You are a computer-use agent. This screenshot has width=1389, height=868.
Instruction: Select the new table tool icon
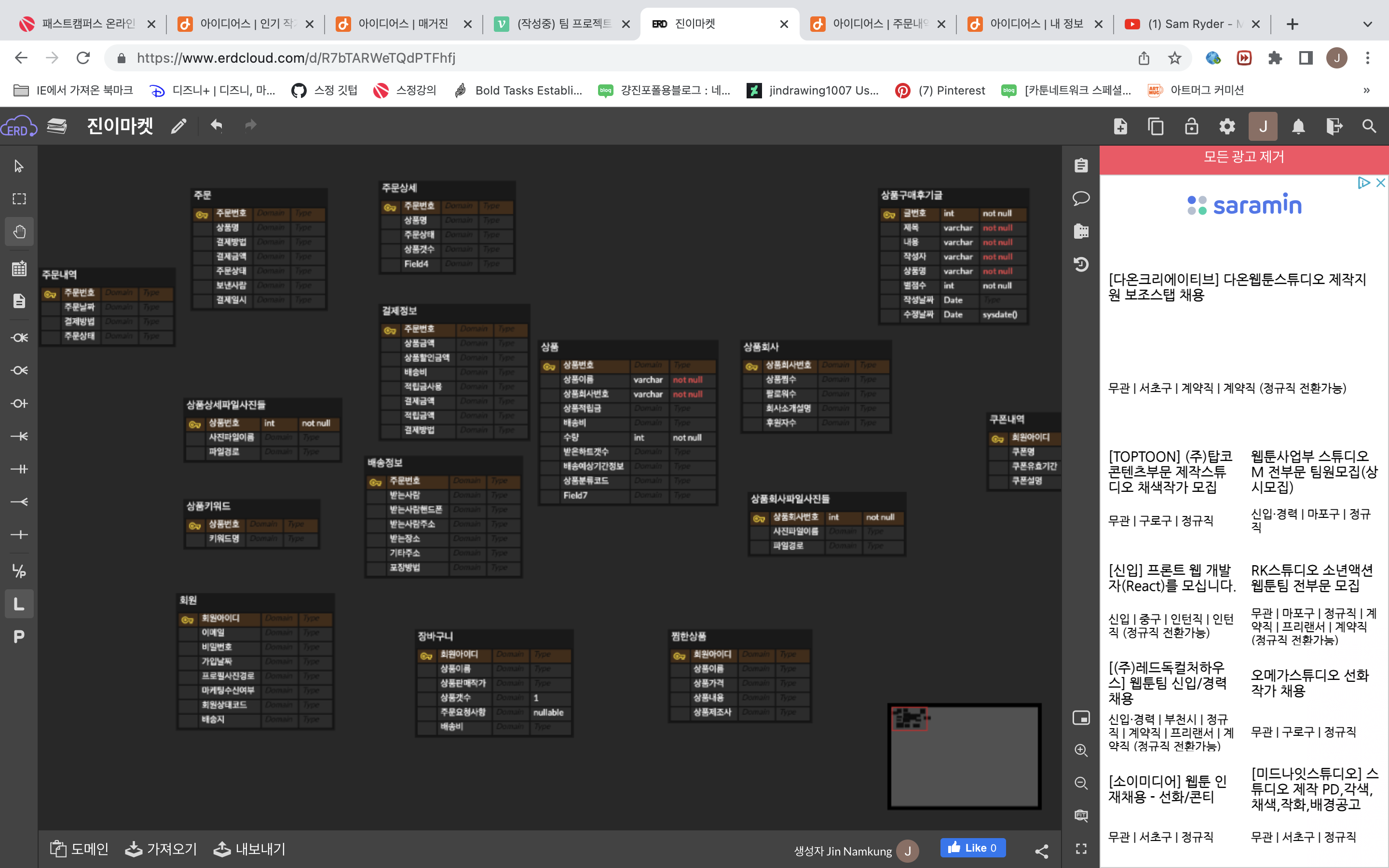[19, 268]
